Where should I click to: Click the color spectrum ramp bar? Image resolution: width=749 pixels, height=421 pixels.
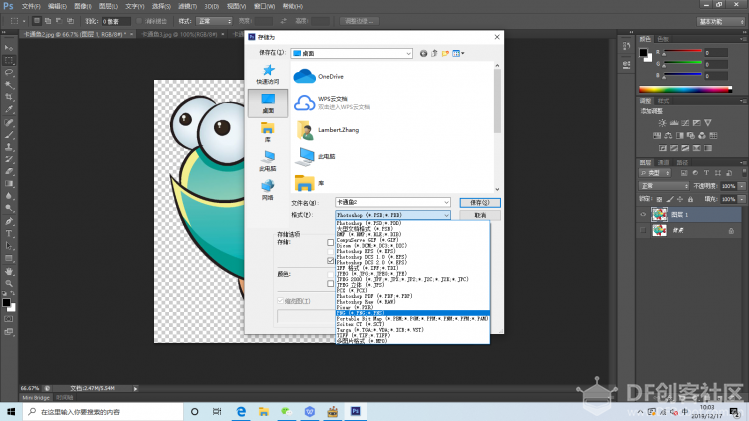coord(685,89)
